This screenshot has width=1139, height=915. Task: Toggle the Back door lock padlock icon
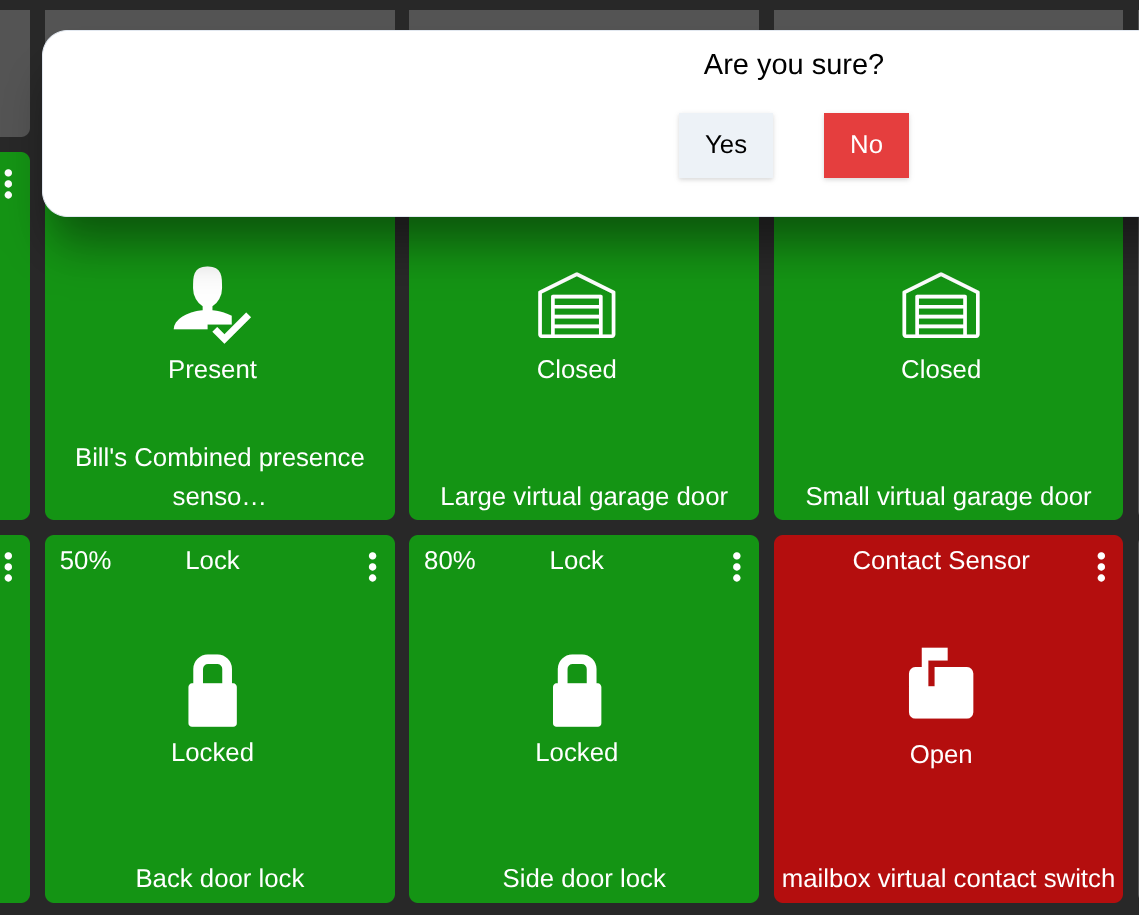pyautogui.click(x=212, y=690)
